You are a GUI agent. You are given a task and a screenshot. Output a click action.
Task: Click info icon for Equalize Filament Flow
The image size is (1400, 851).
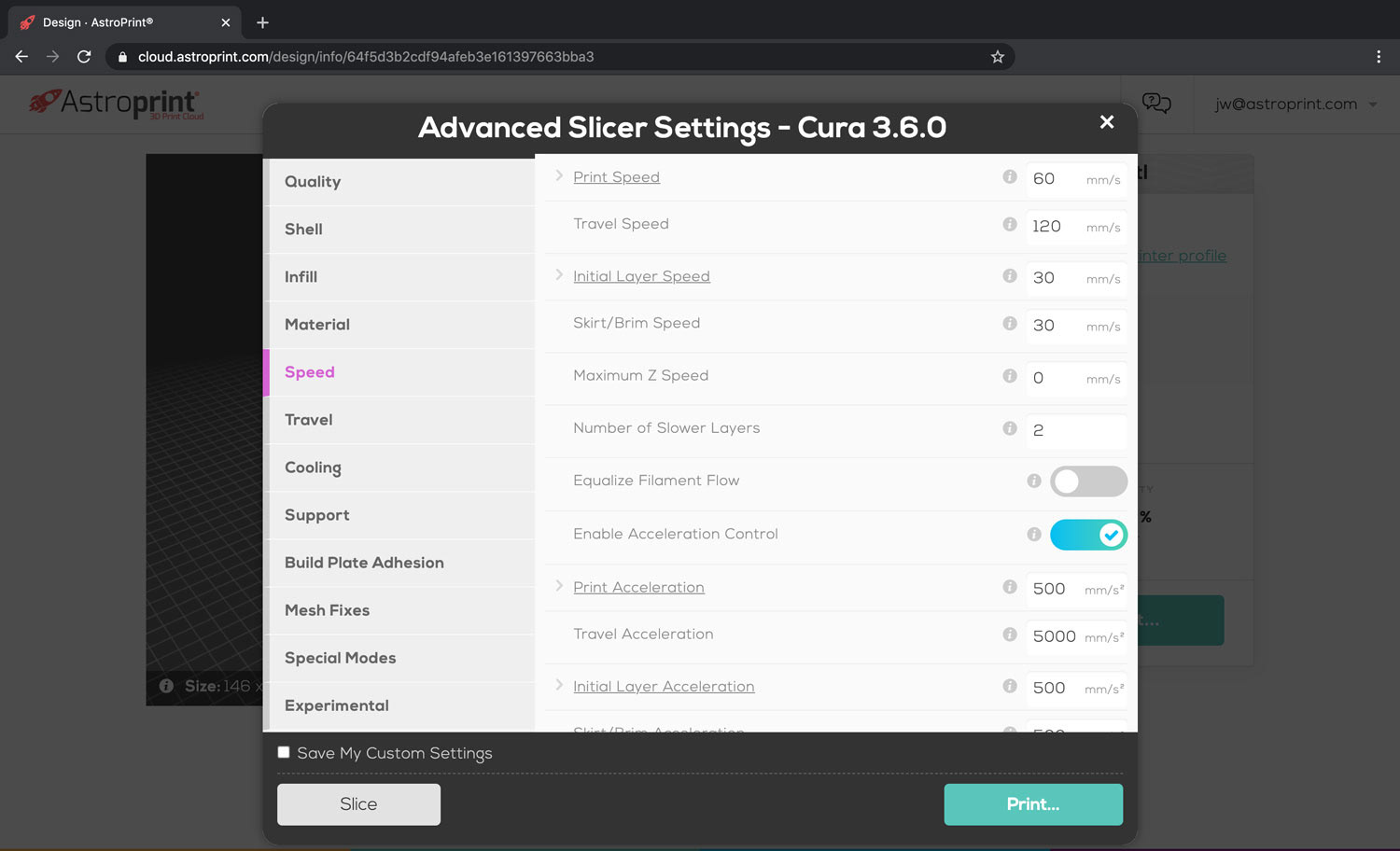(x=1034, y=481)
